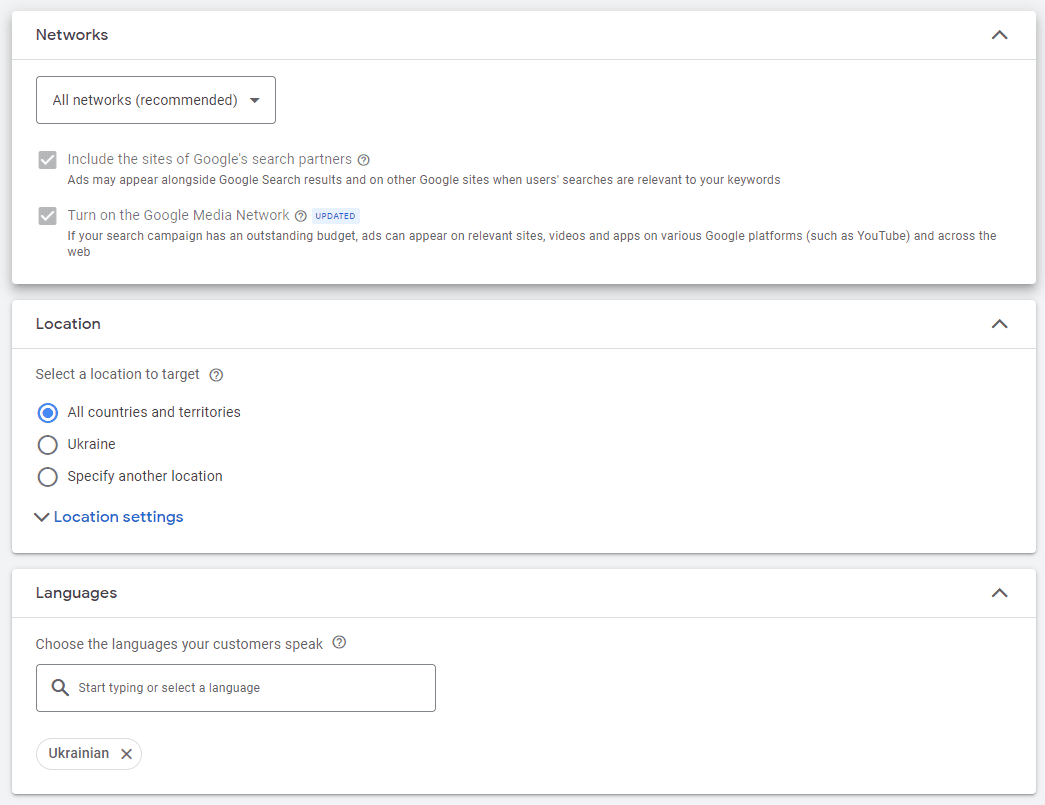Collapse the Location section
1045x805 pixels.
point(999,323)
